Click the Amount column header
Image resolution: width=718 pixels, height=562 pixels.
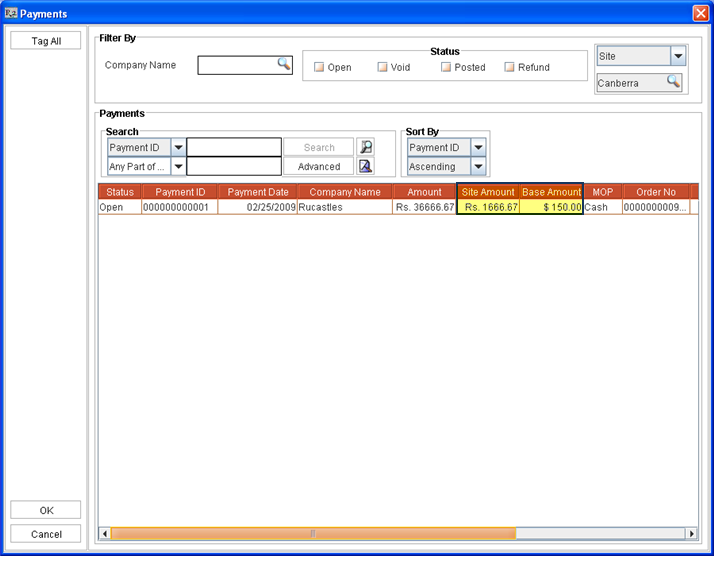click(424, 192)
